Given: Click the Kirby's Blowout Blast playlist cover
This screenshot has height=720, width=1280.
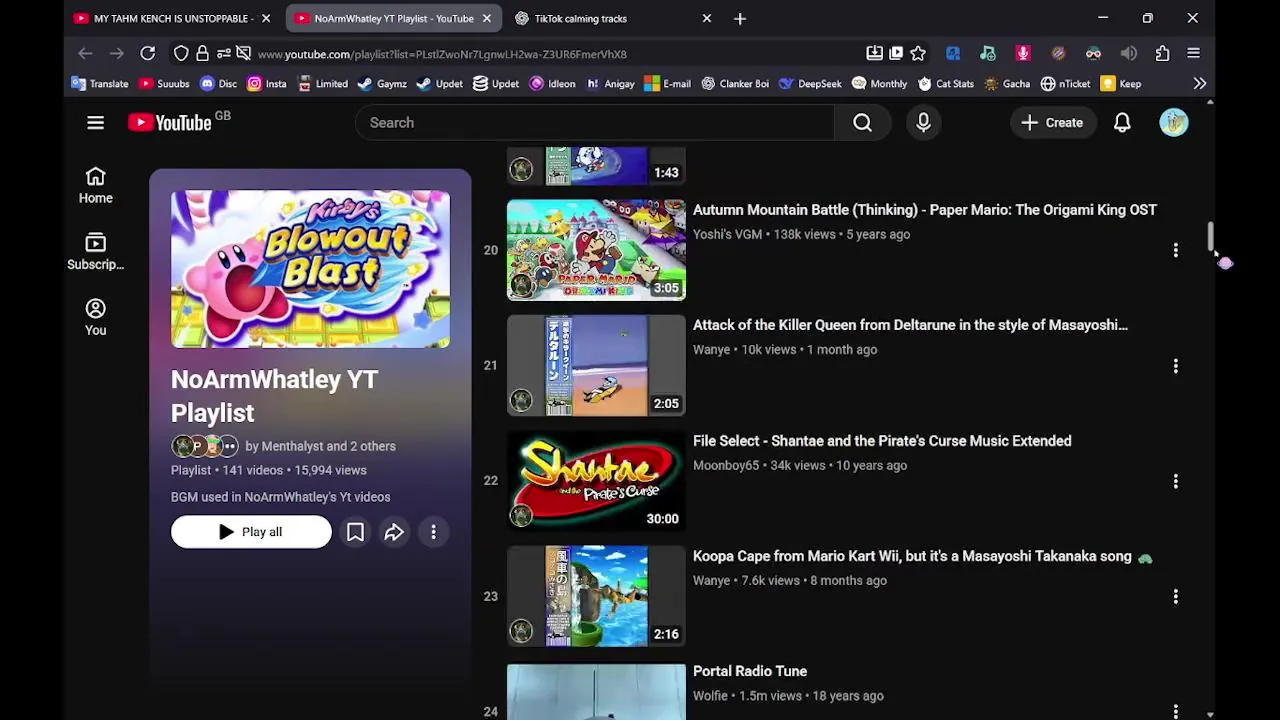Looking at the screenshot, I should (310, 269).
